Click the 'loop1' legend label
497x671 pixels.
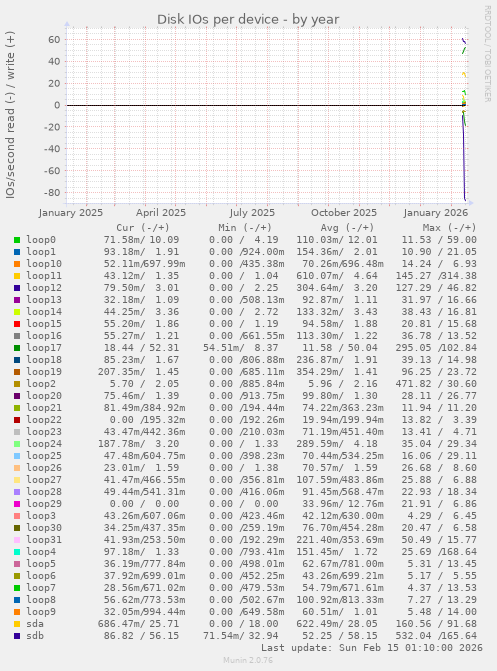(x=41, y=252)
